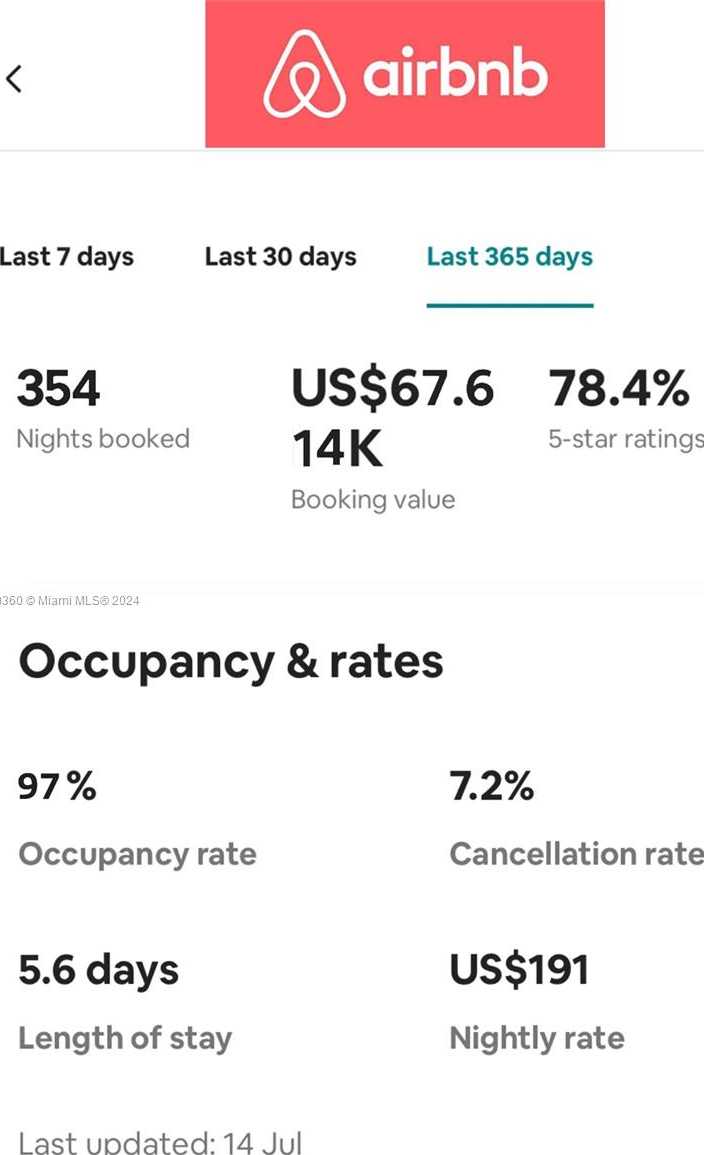Click the US$191 nightly rate value

(519, 970)
